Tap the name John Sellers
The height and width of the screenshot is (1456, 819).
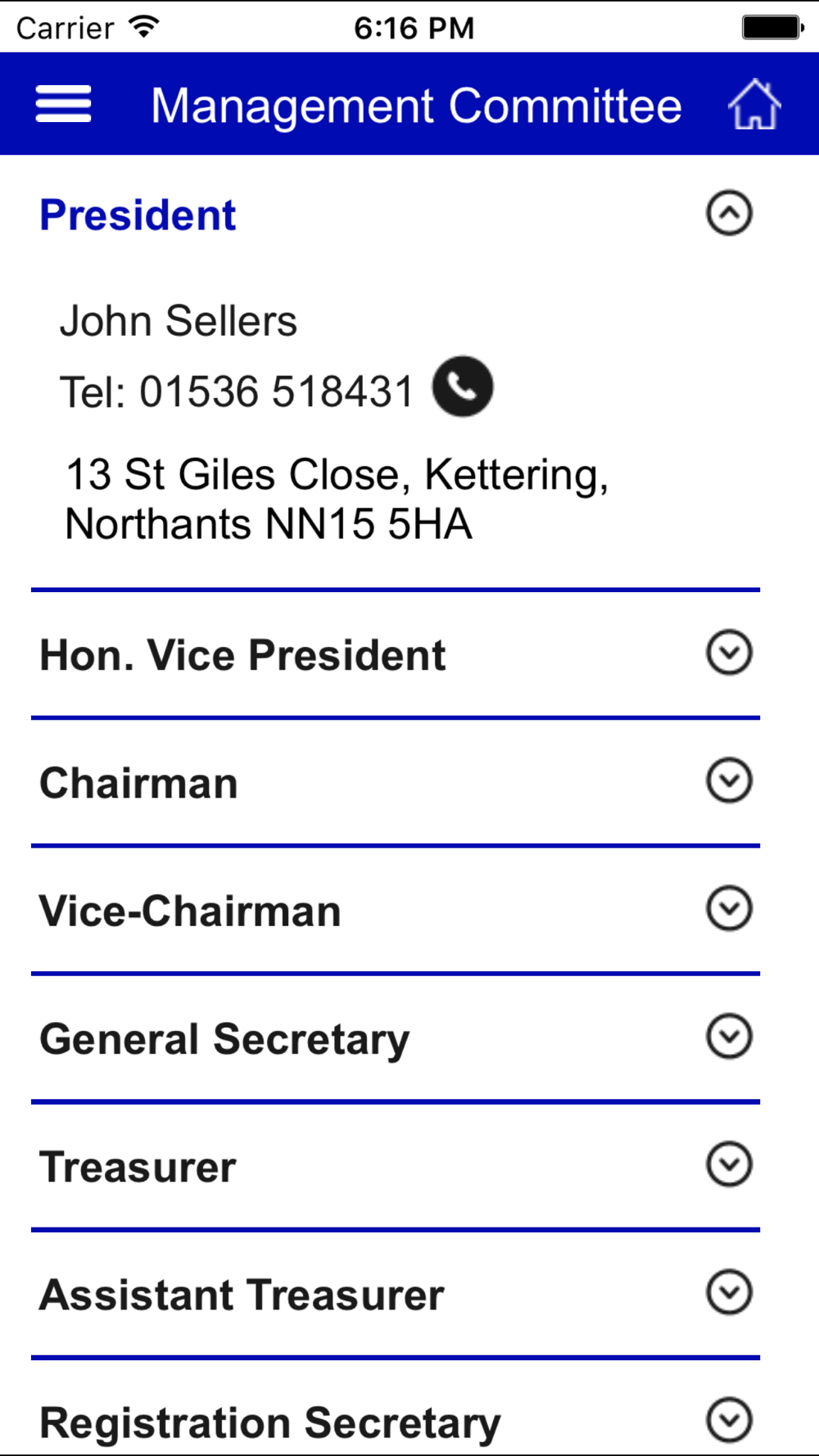point(179,321)
